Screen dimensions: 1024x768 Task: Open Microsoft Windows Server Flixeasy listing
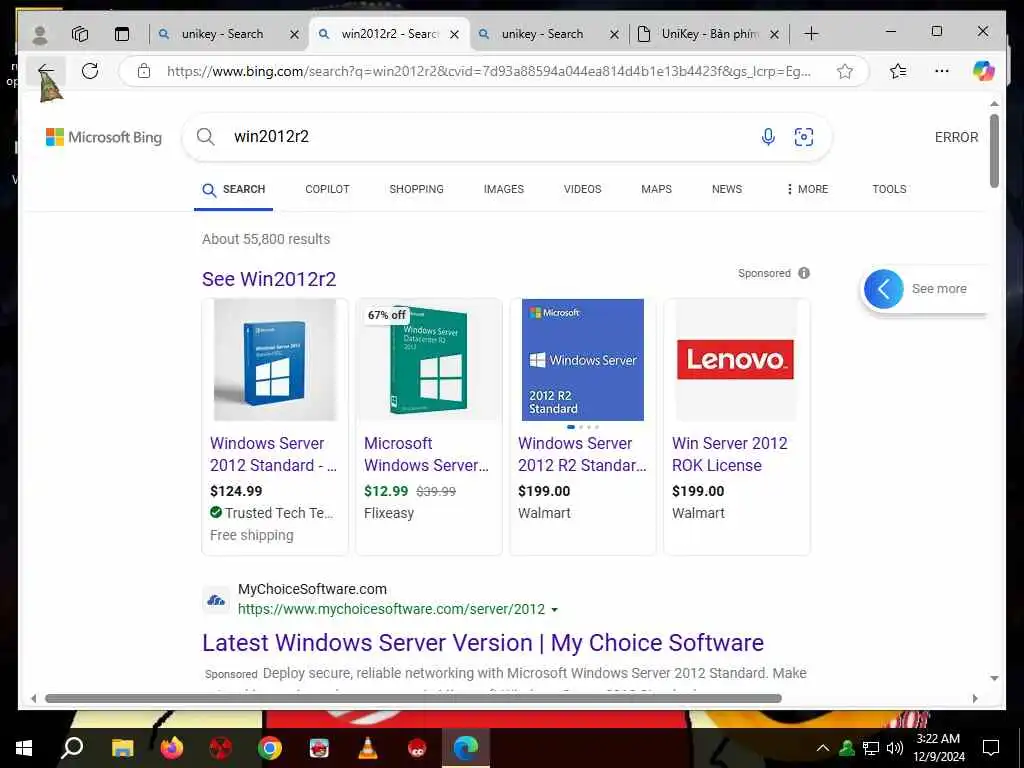pyautogui.click(x=426, y=454)
